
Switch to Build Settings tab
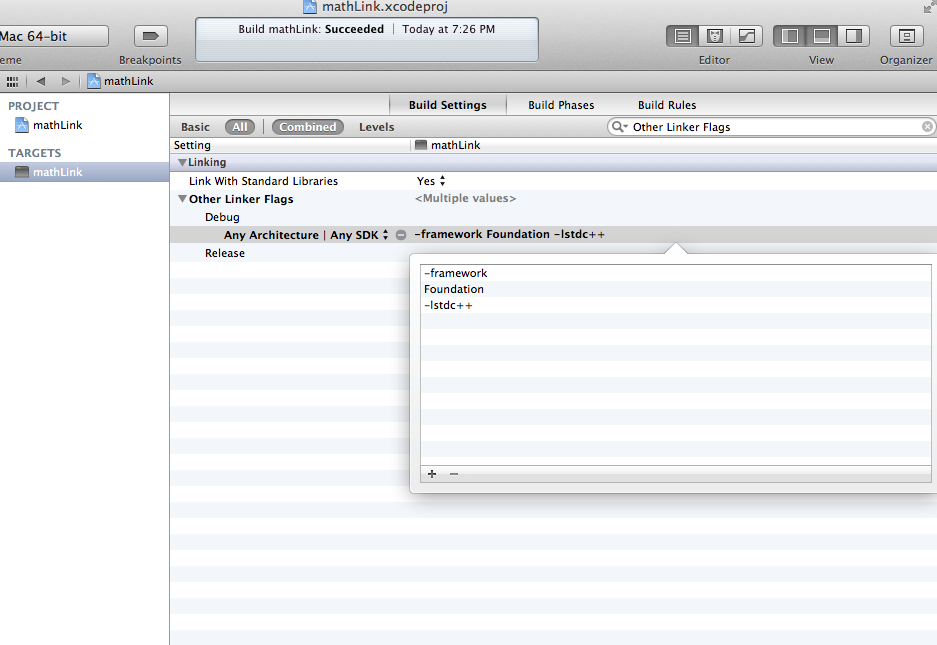tap(448, 105)
